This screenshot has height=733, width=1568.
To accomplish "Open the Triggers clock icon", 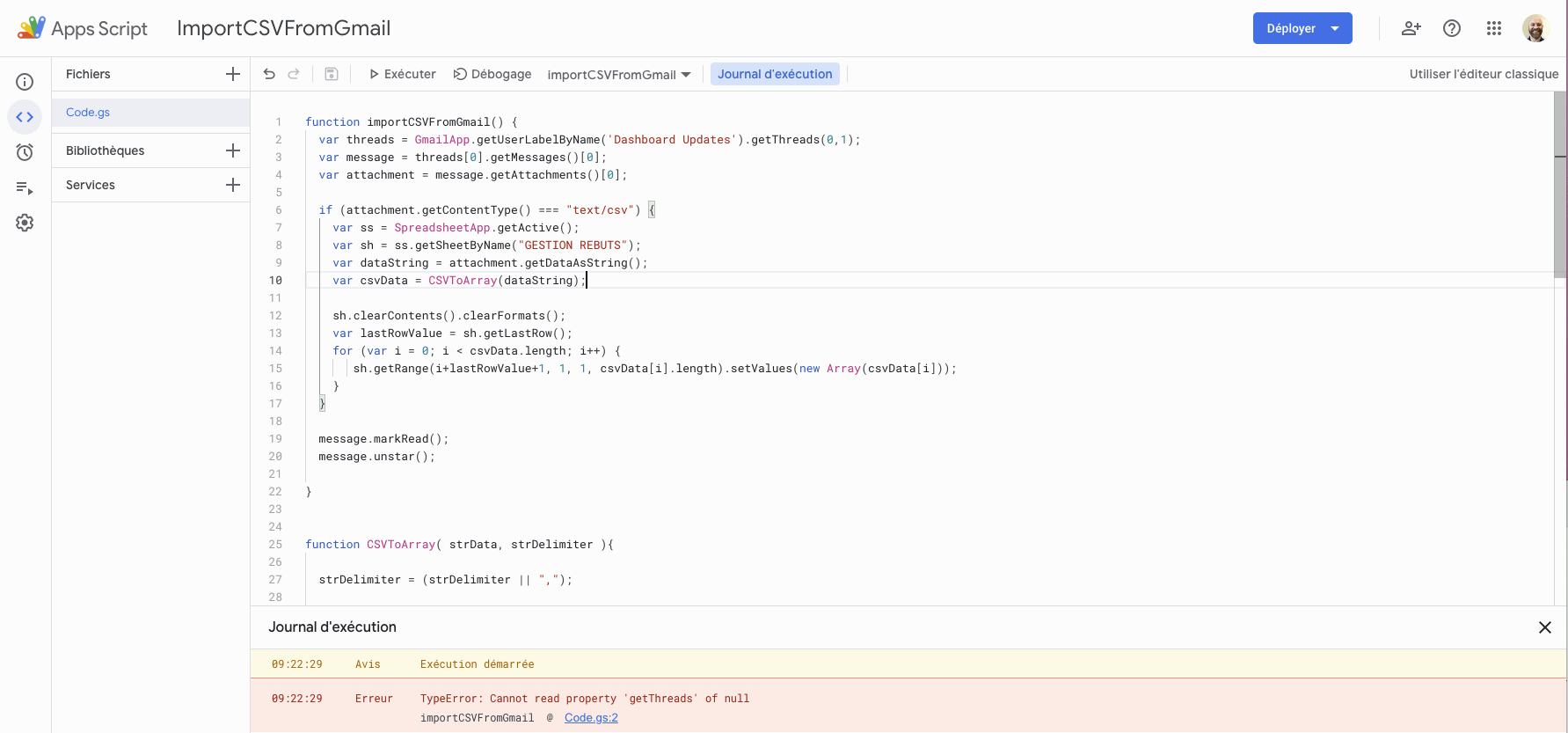I will (x=25, y=152).
